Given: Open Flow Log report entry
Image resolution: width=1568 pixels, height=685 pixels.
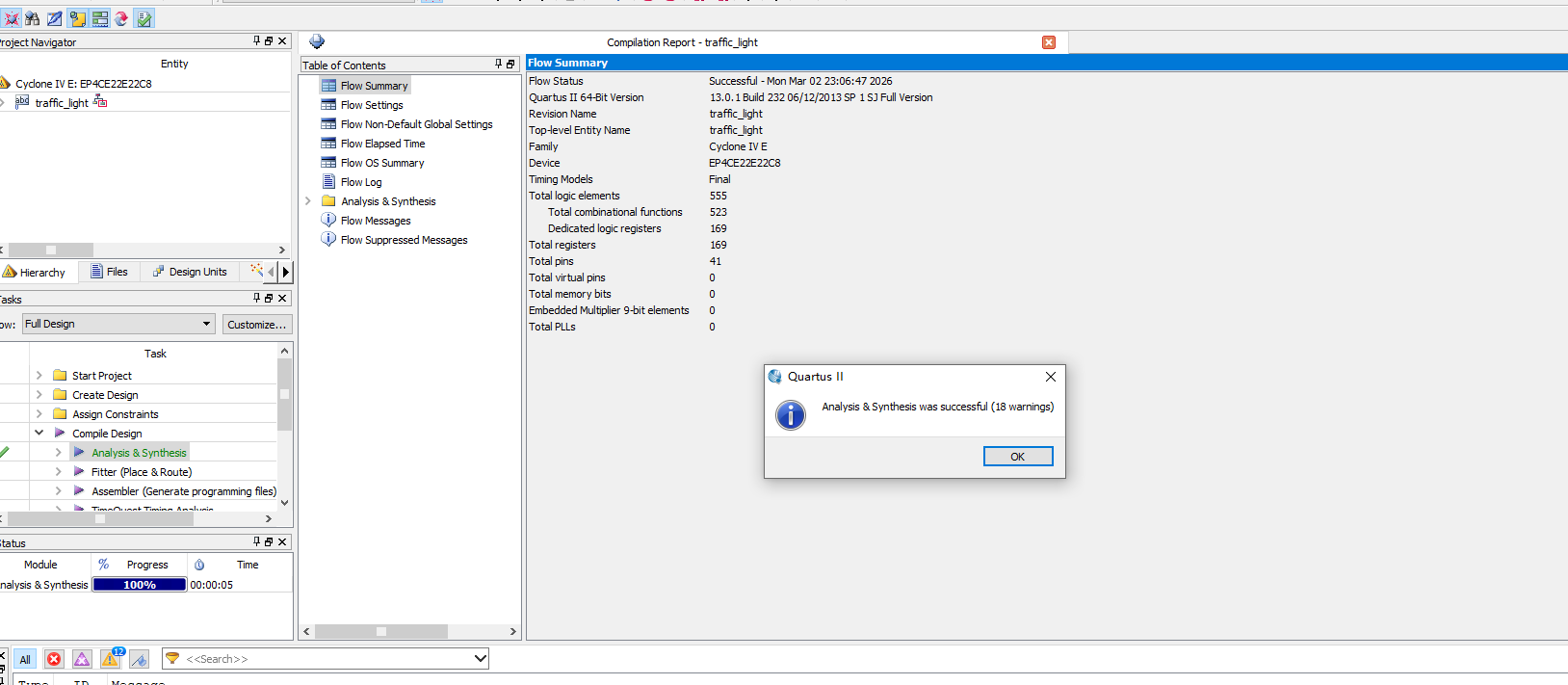Looking at the screenshot, I should click(361, 182).
